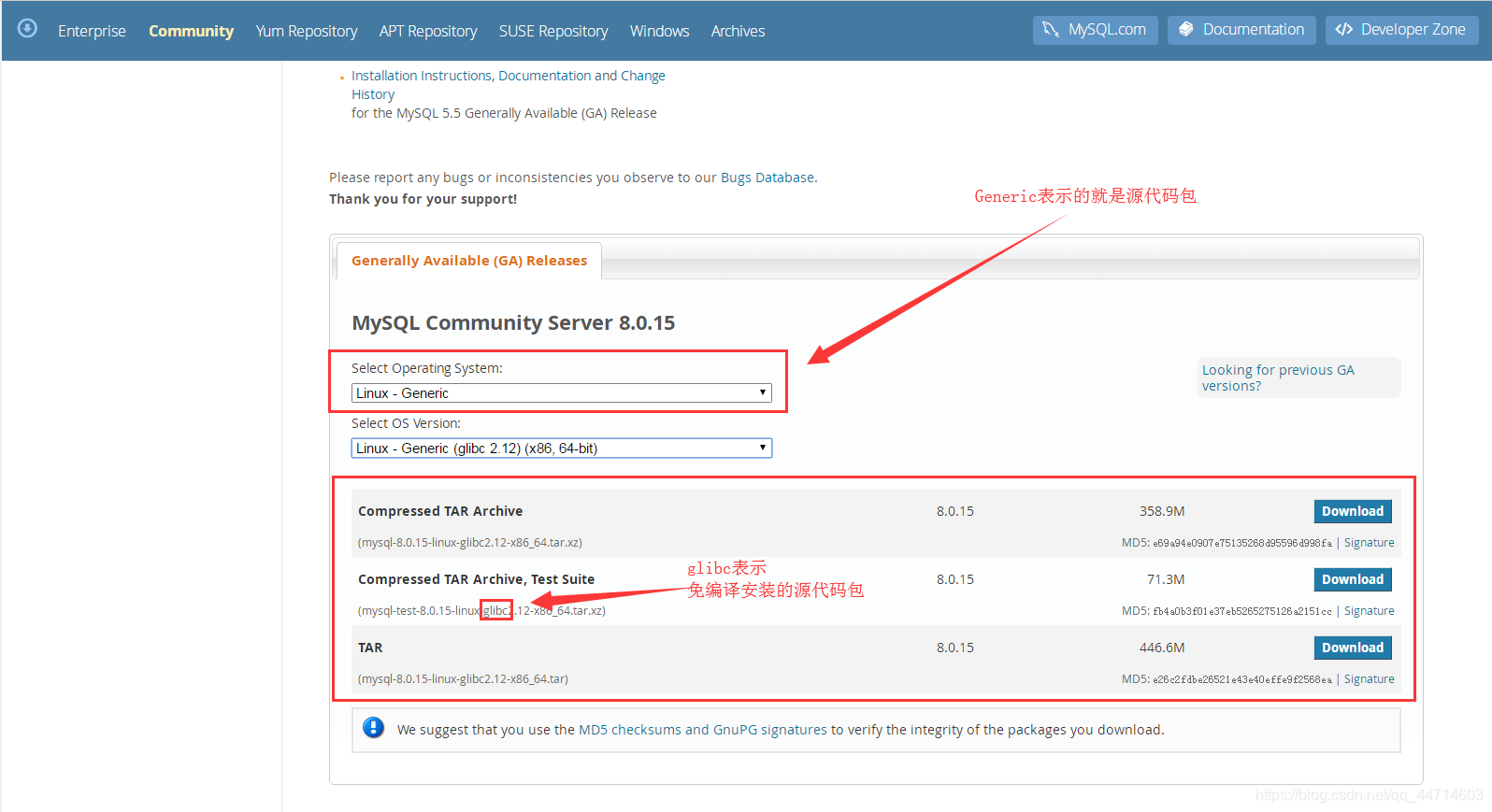Click the 71.3M size value
1492x812 pixels.
tap(1166, 579)
